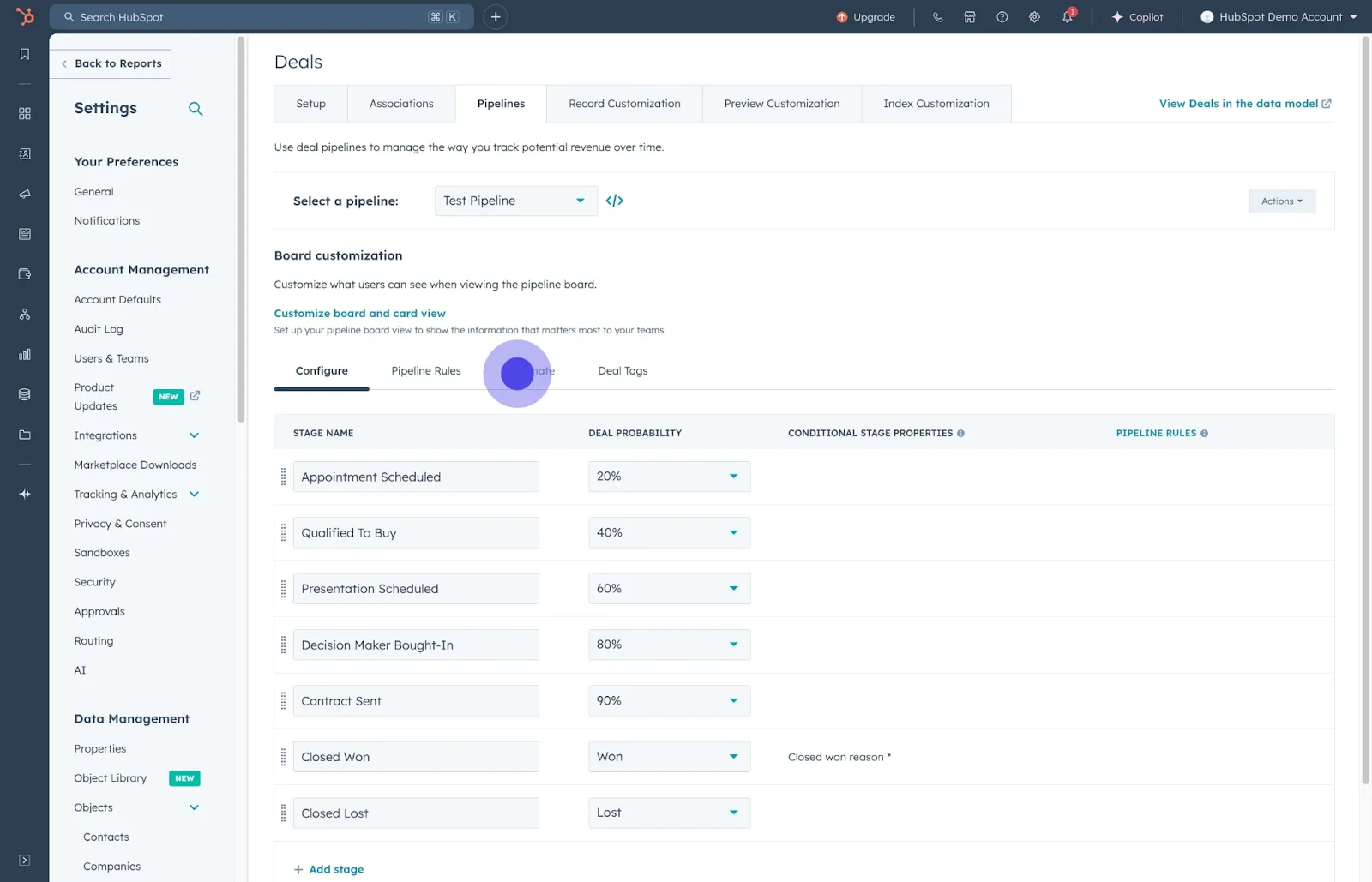
Task: Click the drag handle for Closed Lost
Action: click(283, 813)
